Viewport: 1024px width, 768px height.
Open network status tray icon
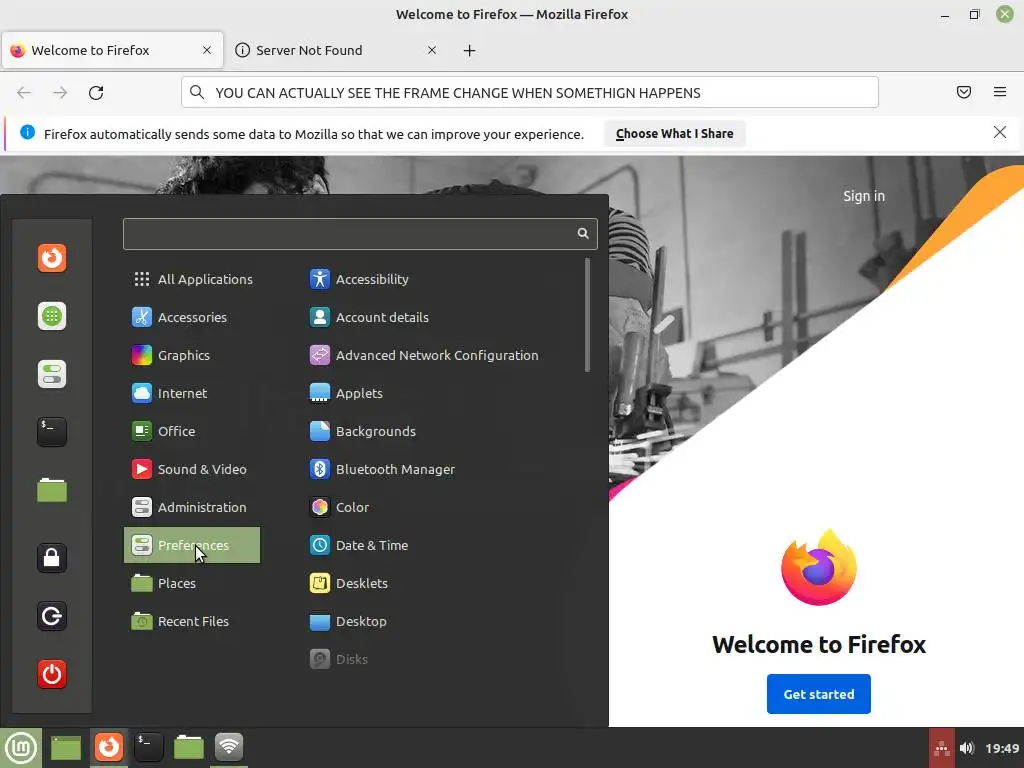[942, 748]
